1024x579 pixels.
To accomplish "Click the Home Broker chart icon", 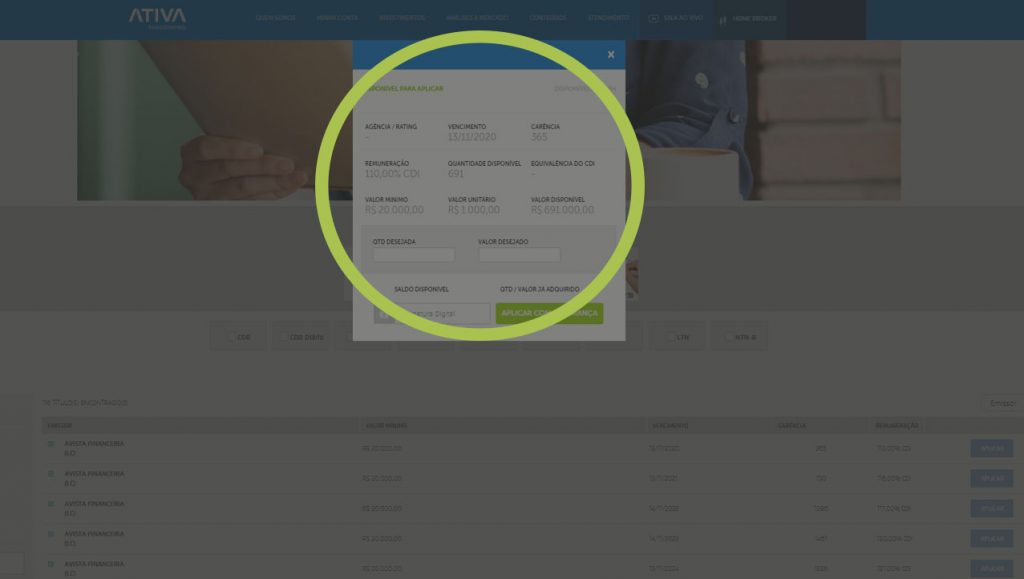I will point(723,20).
